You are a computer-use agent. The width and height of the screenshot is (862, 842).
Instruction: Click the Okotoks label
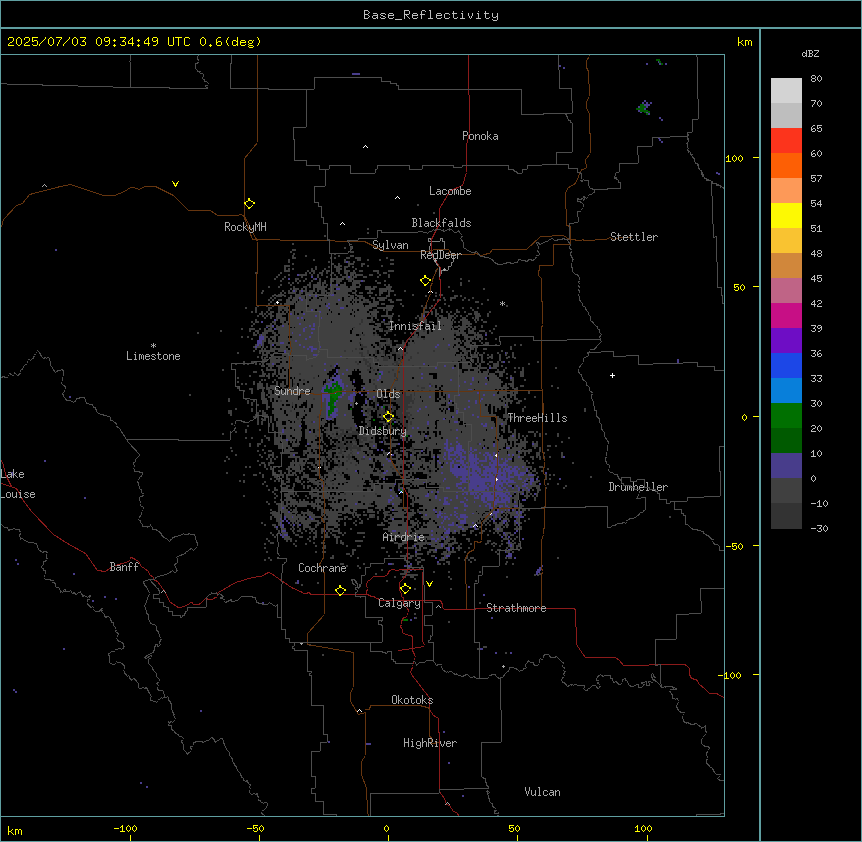click(x=412, y=700)
